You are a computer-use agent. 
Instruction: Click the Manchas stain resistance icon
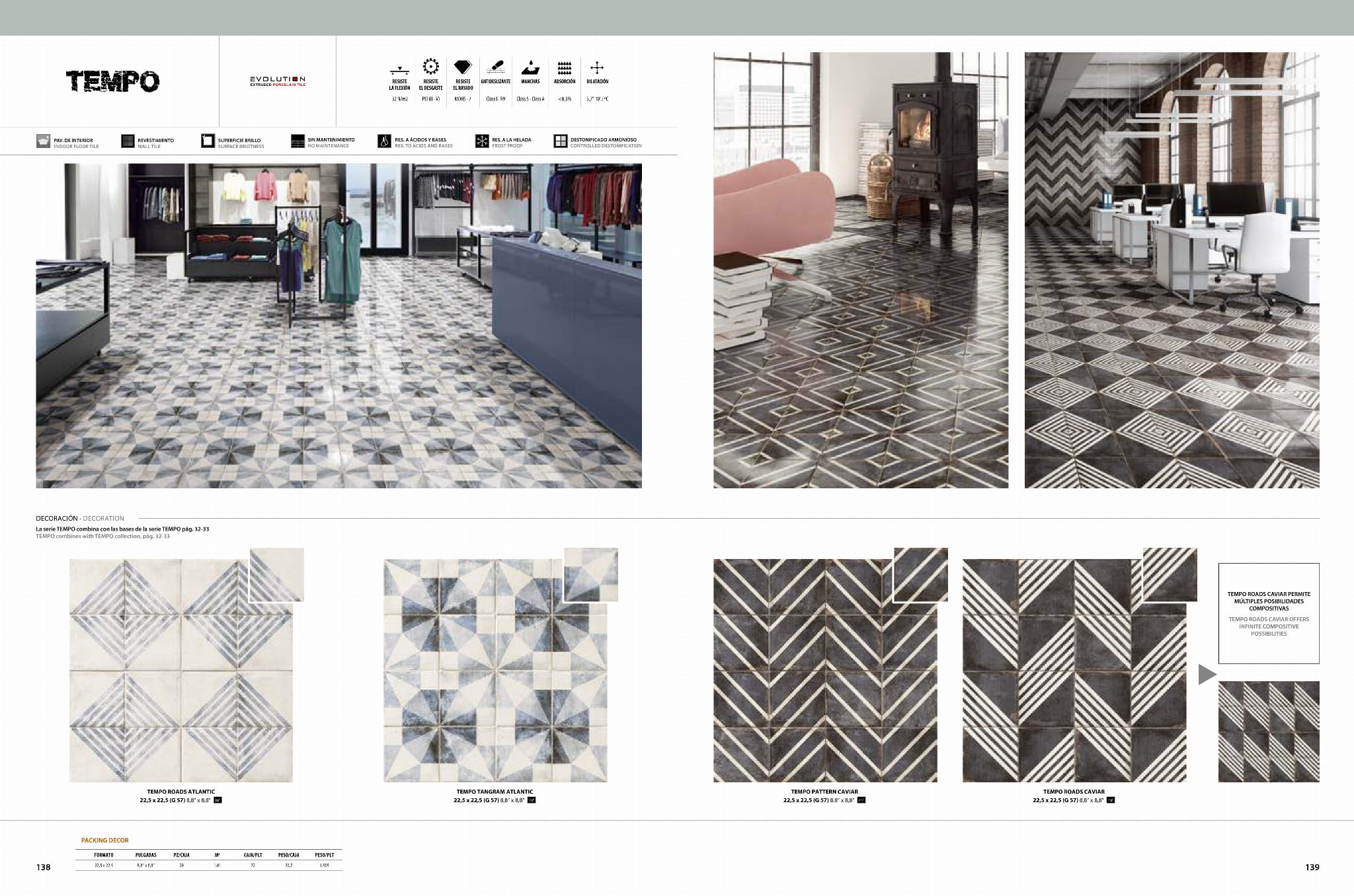(x=530, y=67)
